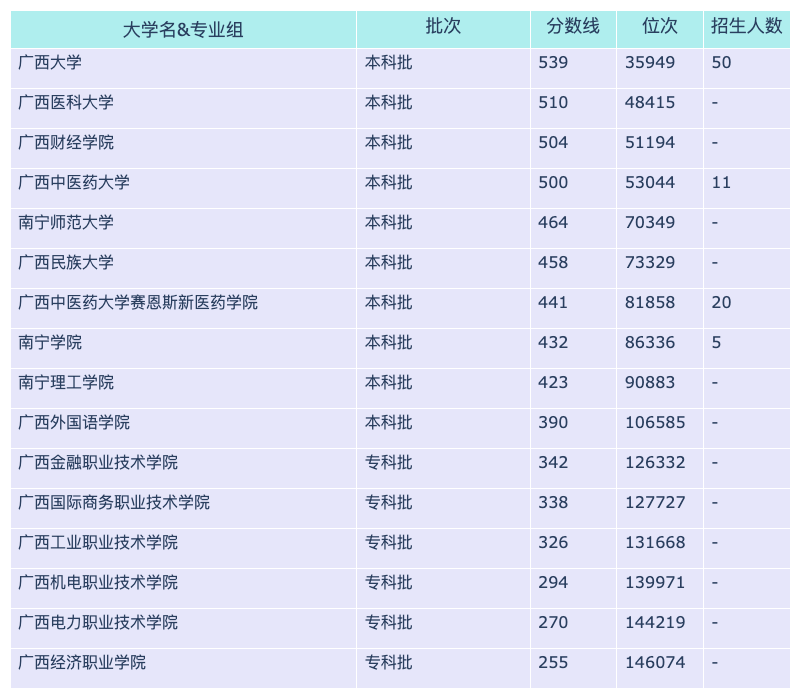Click rank value 126332
Image resolution: width=800 pixels, height=700 pixels.
click(655, 462)
